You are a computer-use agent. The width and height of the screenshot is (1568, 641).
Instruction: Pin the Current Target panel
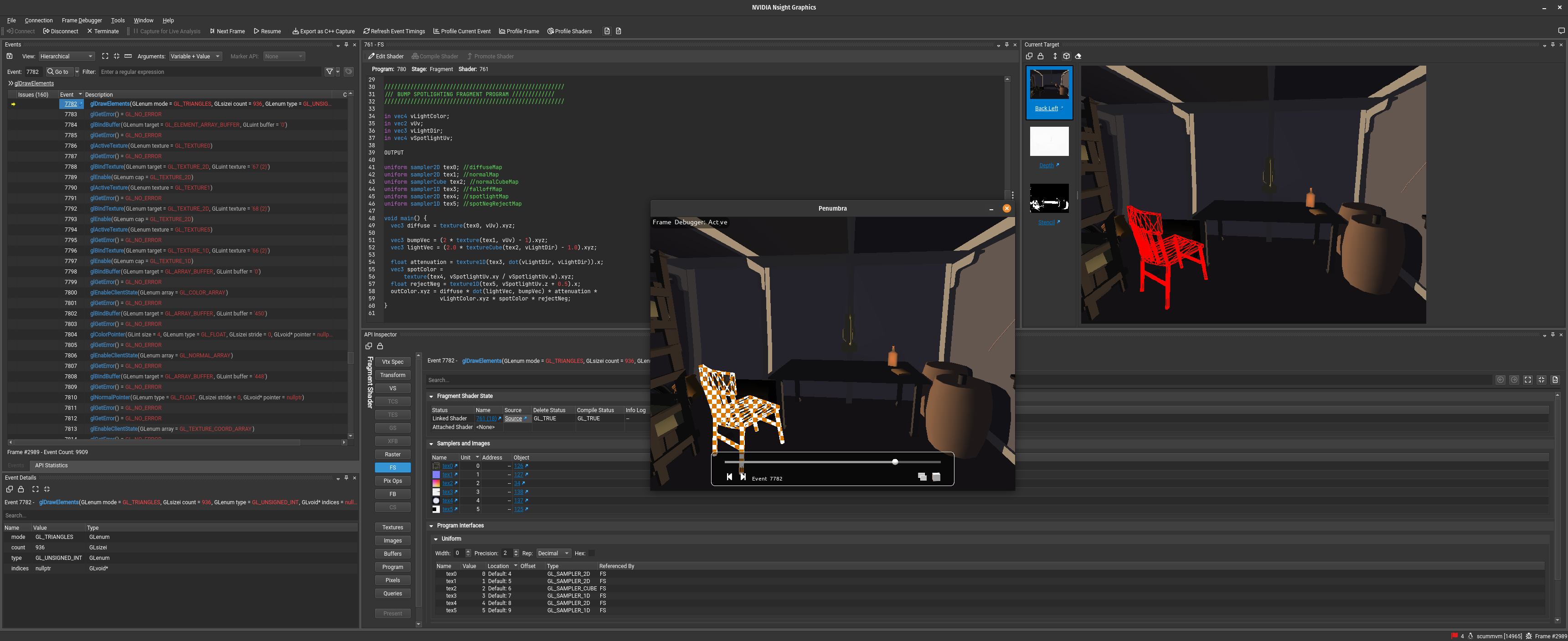tap(1552, 44)
